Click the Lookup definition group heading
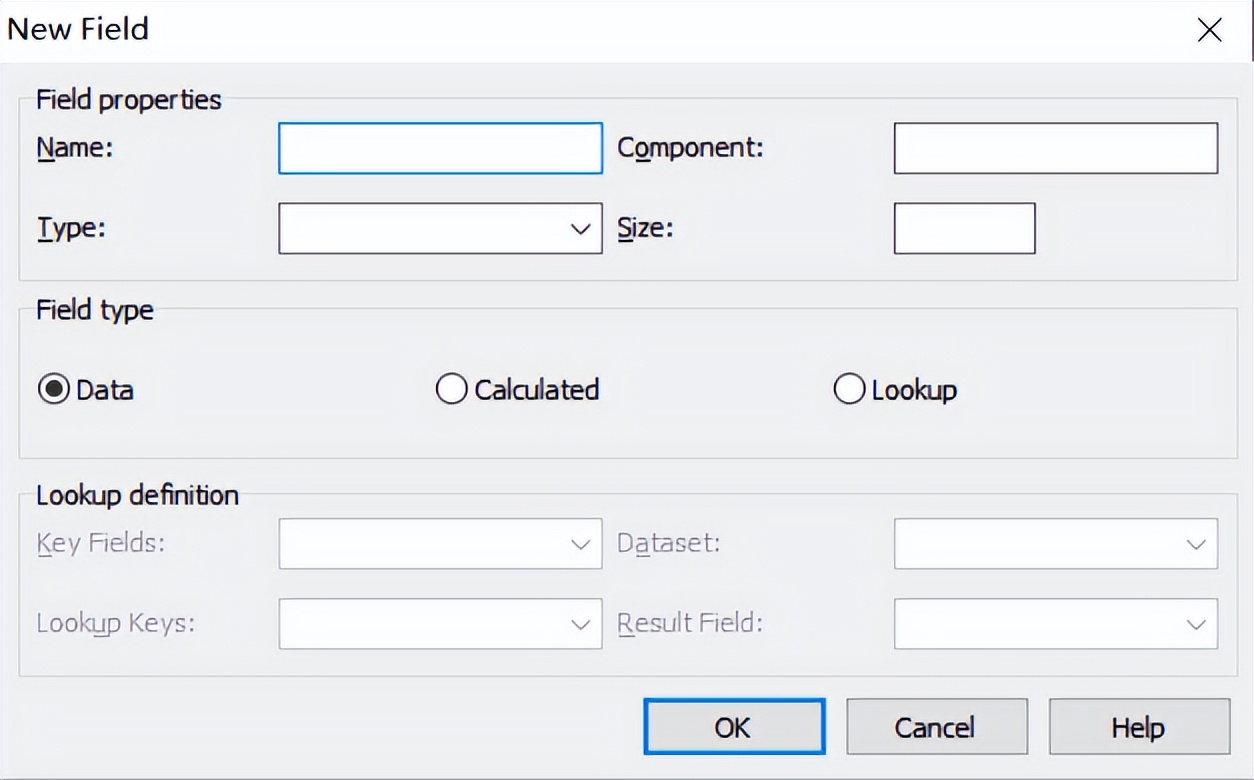 pos(137,495)
